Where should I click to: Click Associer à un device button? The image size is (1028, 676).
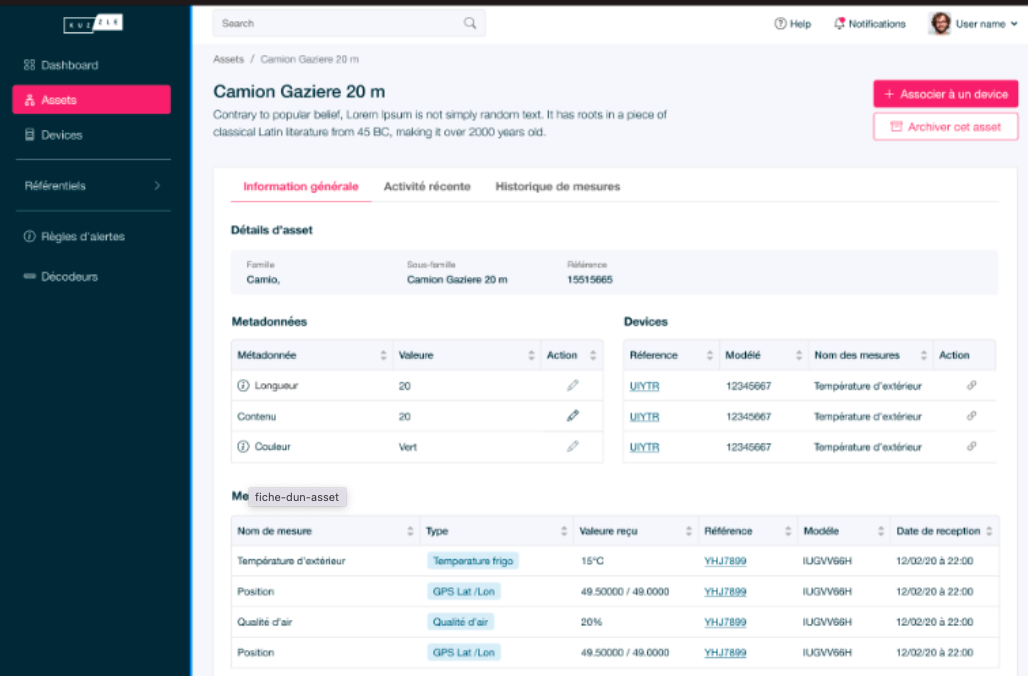click(x=945, y=94)
